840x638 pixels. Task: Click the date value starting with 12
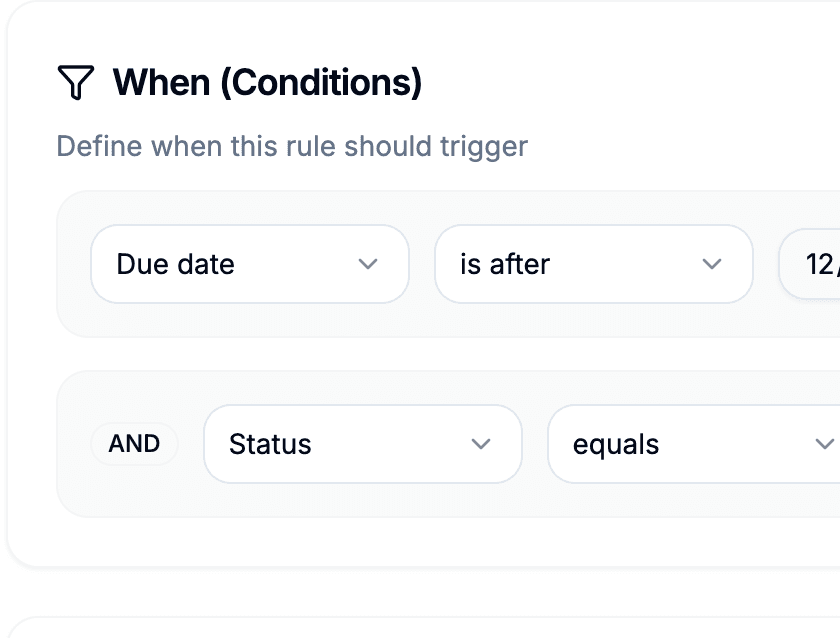tap(815, 264)
